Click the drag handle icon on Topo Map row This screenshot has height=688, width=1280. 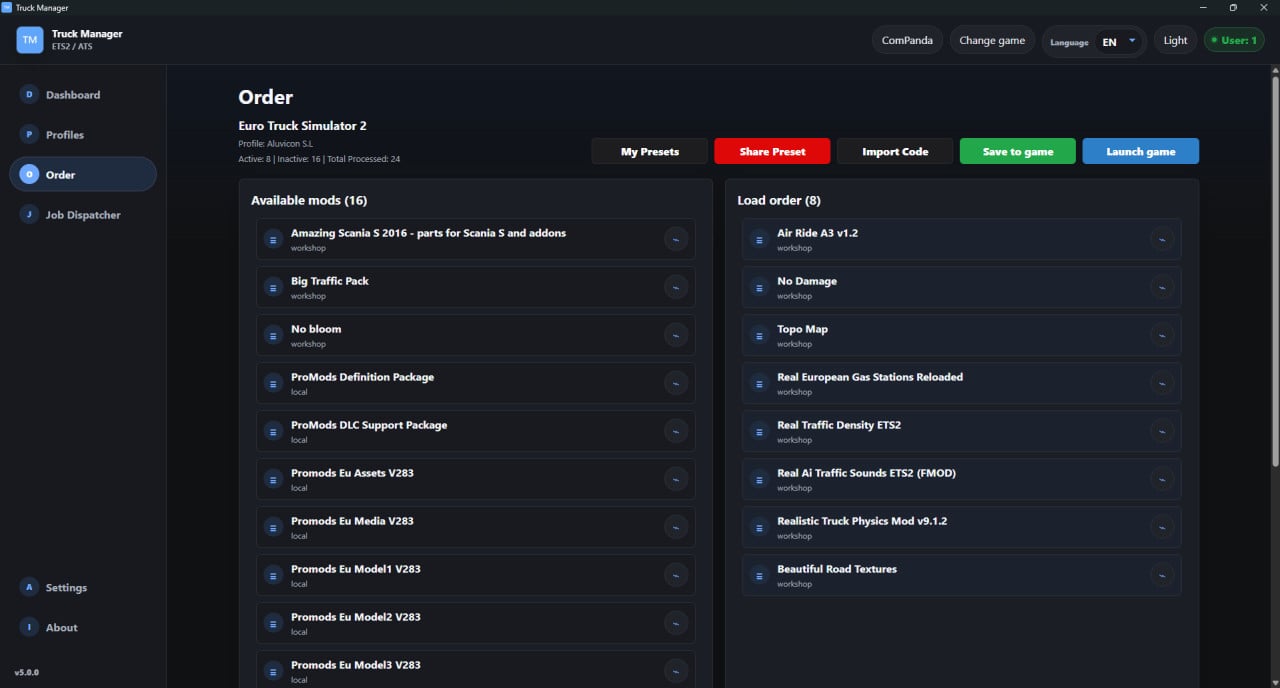pyautogui.click(x=759, y=335)
